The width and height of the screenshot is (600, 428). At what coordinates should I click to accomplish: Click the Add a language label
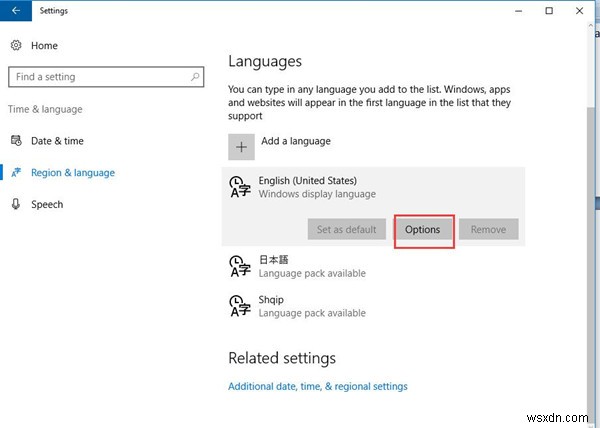pos(296,141)
